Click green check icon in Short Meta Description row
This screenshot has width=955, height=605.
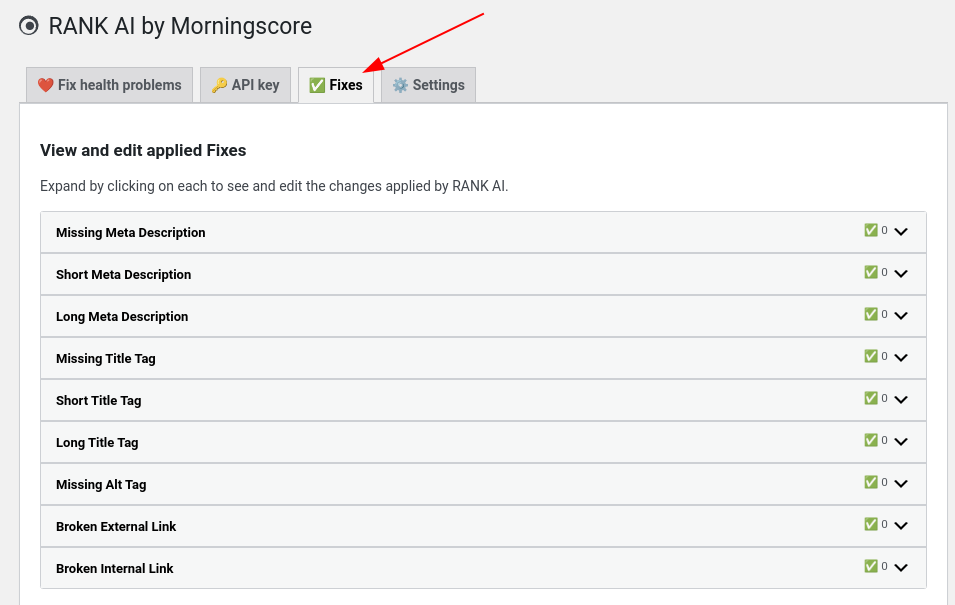(871, 272)
